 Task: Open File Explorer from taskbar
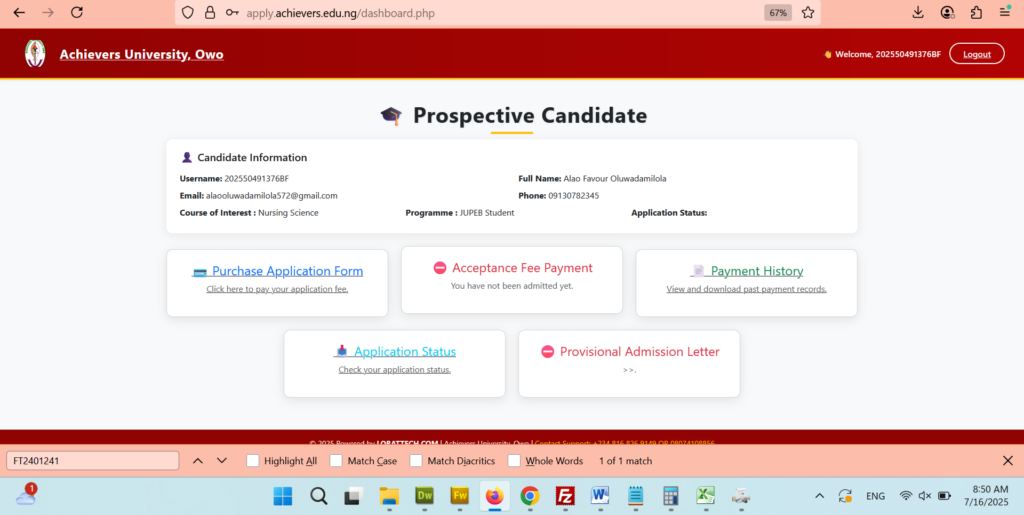[389, 496]
